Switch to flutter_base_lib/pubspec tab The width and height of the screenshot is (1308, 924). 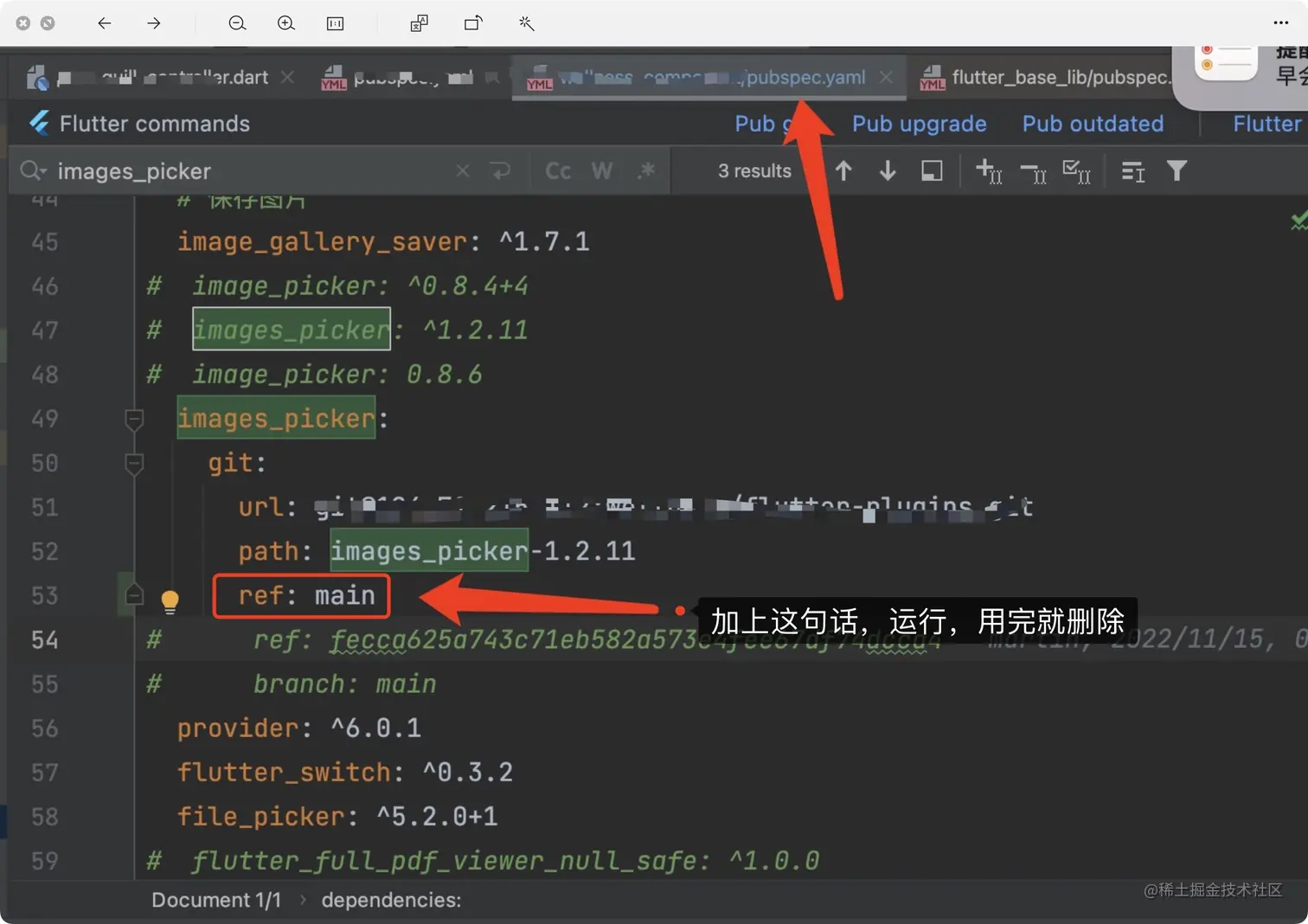1044,78
